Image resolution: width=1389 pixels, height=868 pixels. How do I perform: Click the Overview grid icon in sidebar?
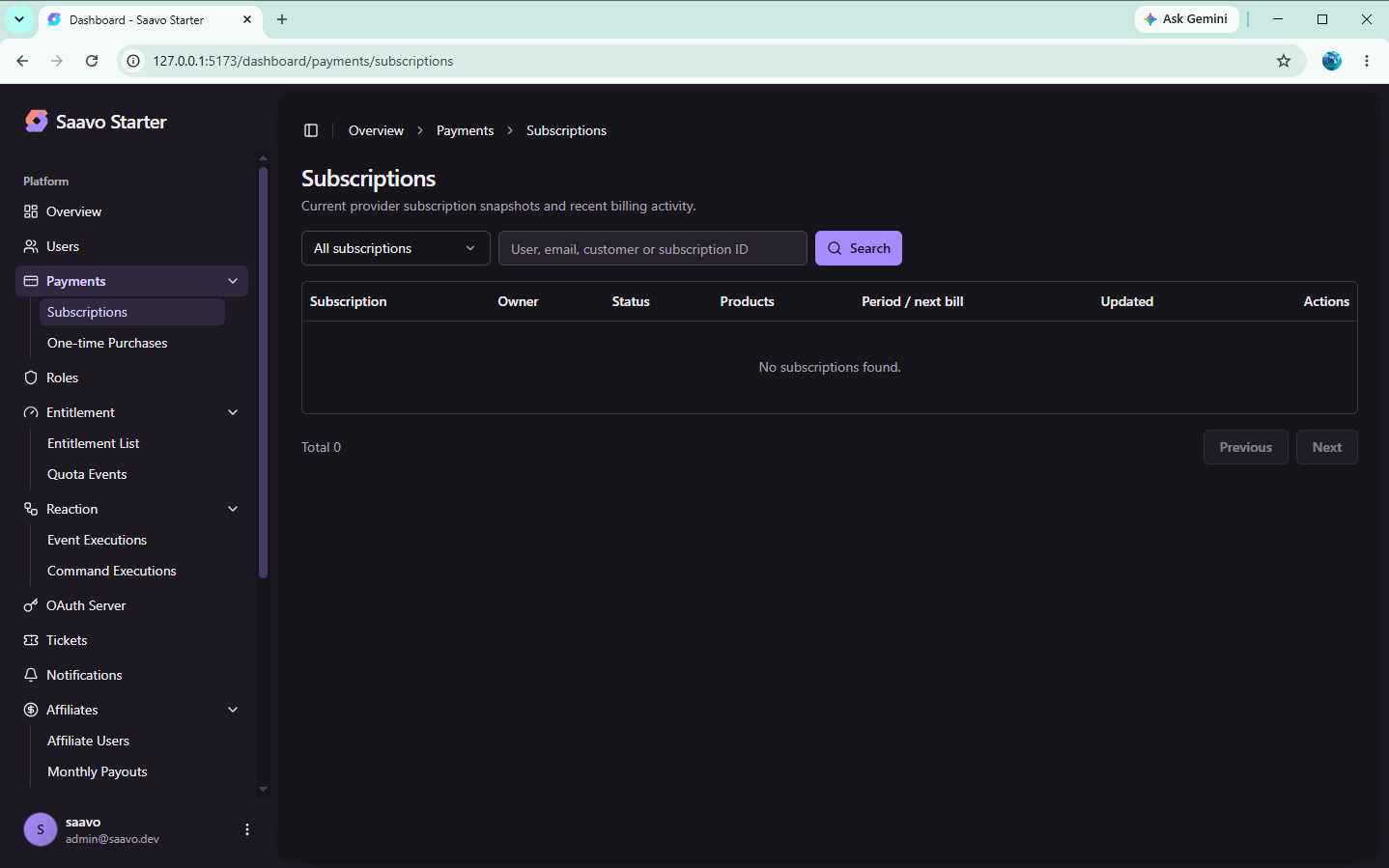(31, 211)
